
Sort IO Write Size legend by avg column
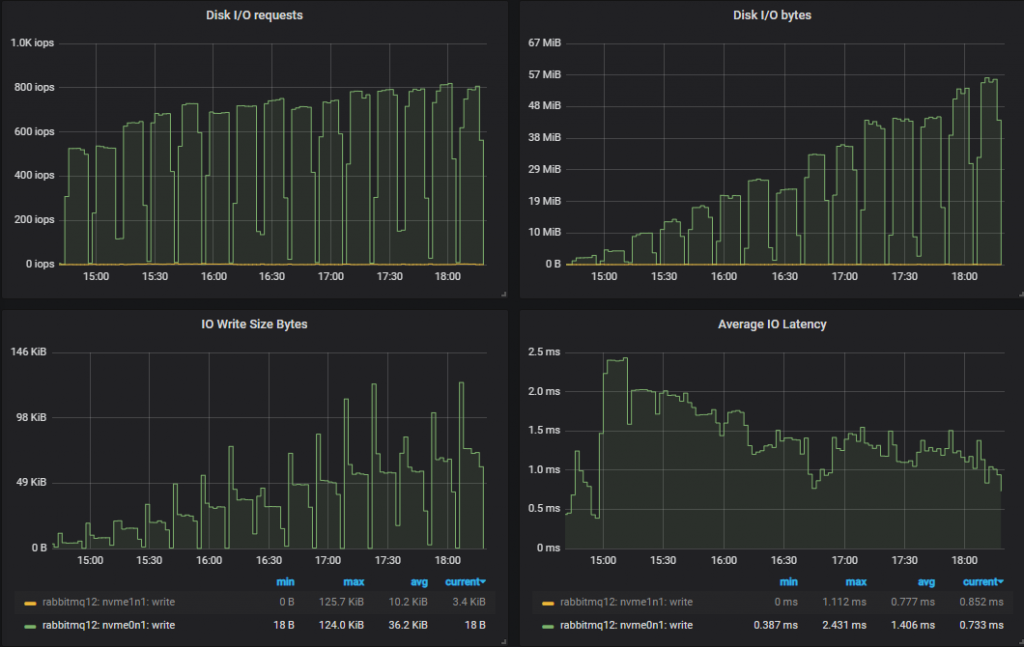[x=419, y=582]
